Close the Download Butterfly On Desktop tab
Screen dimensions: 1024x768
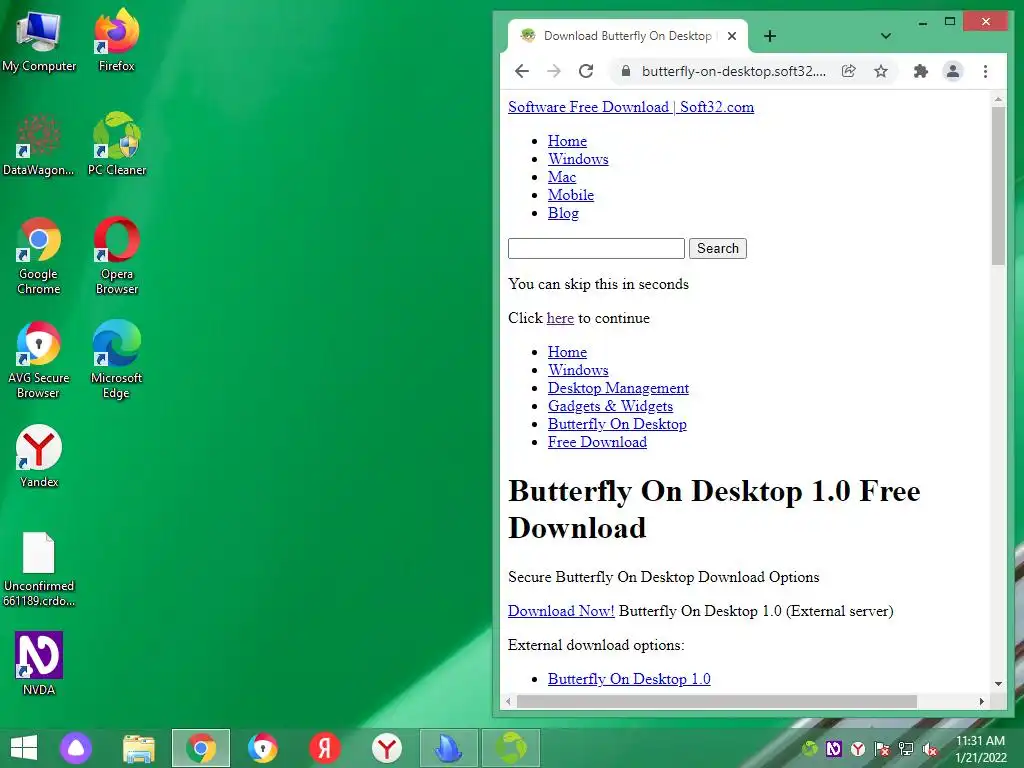tap(732, 36)
